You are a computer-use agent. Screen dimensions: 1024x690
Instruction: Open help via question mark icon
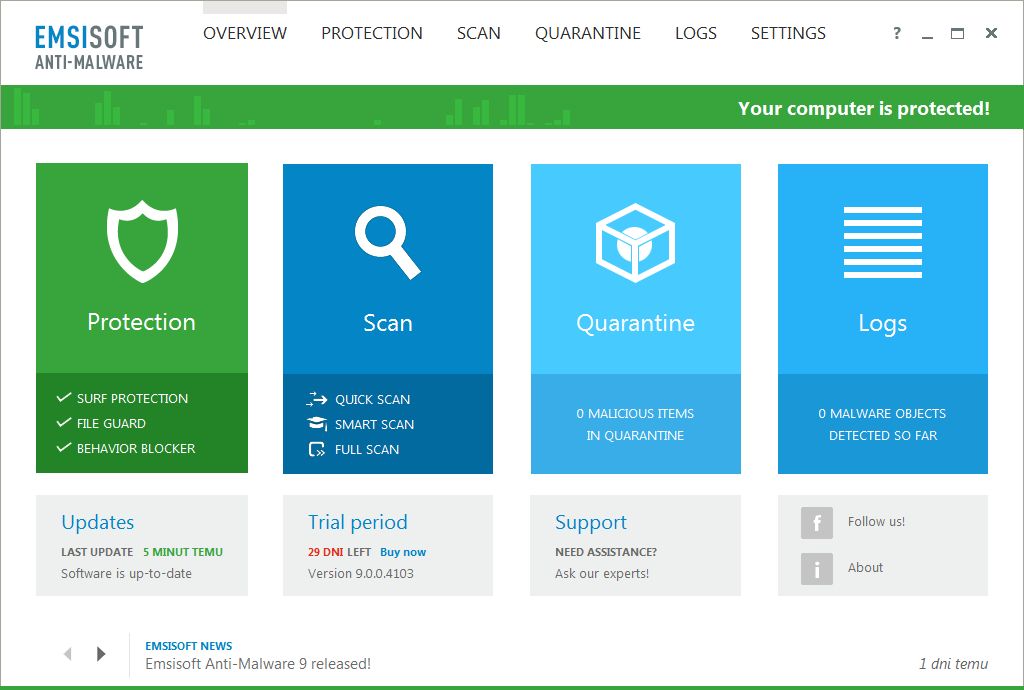[897, 33]
